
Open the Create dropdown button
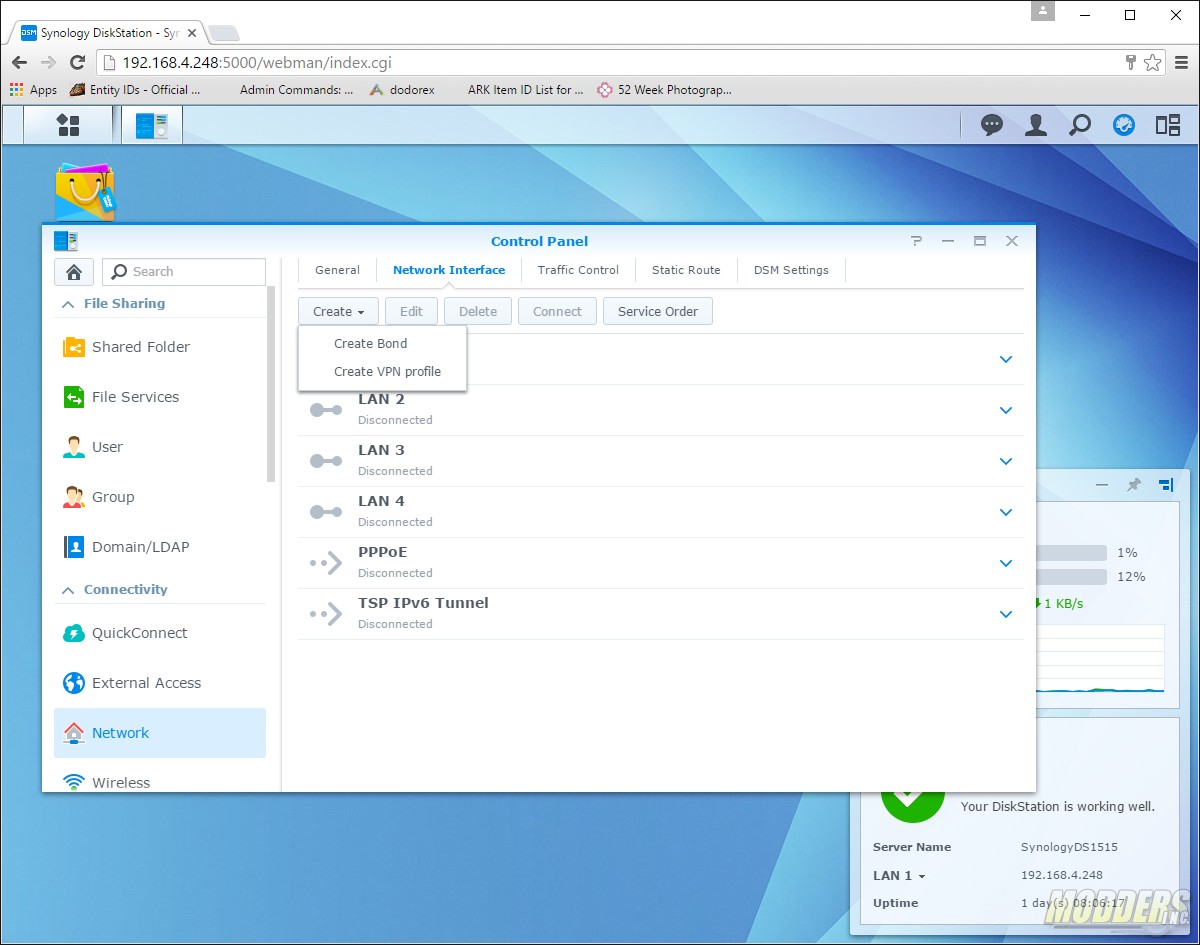(338, 311)
